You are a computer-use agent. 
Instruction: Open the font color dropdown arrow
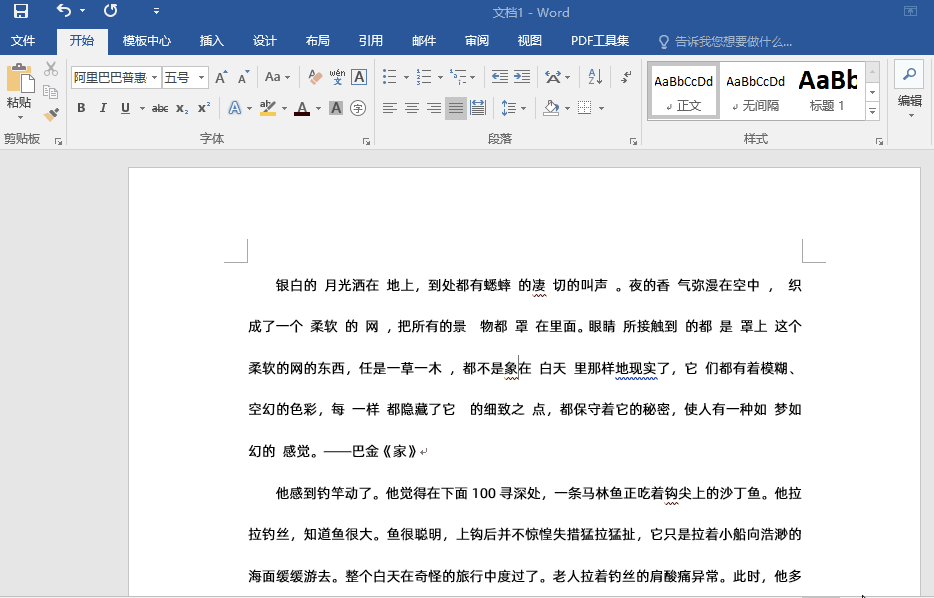[x=318, y=107]
